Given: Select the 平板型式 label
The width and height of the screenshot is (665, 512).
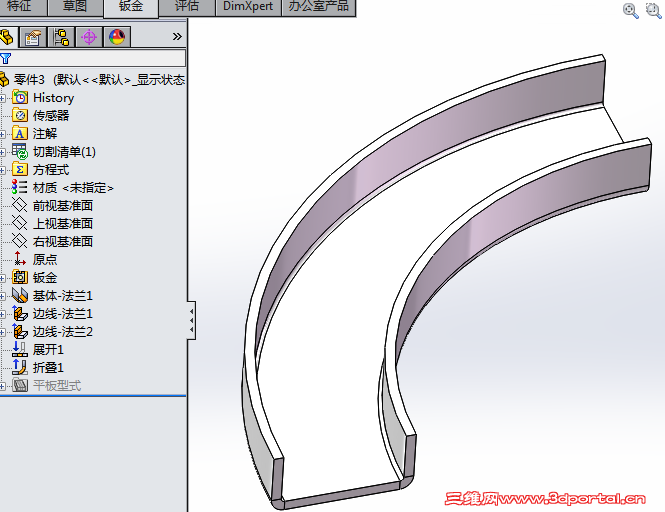Looking at the screenshot, I should point(57,386).
